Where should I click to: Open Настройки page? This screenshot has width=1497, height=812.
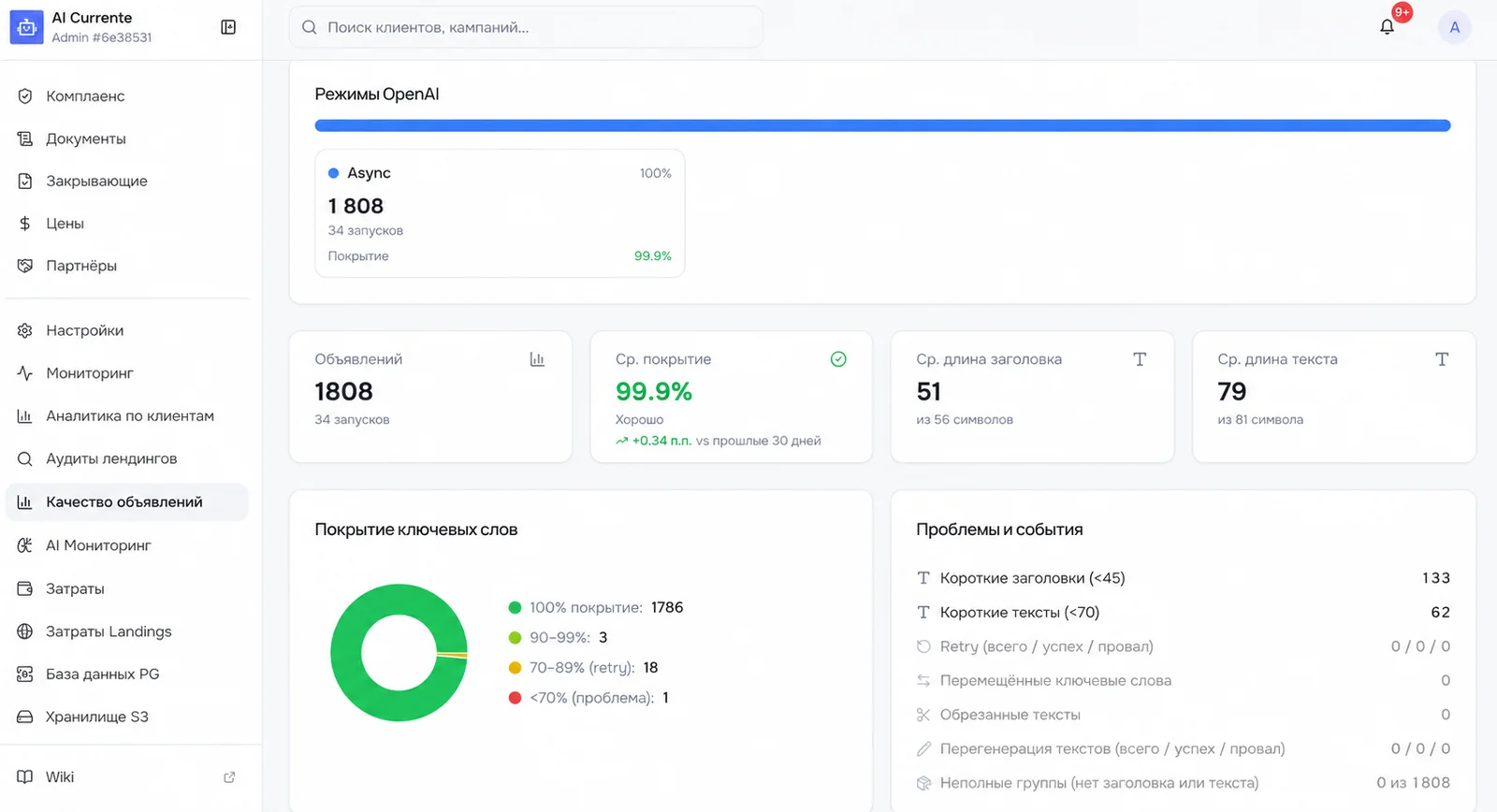(x=127, y=330)
